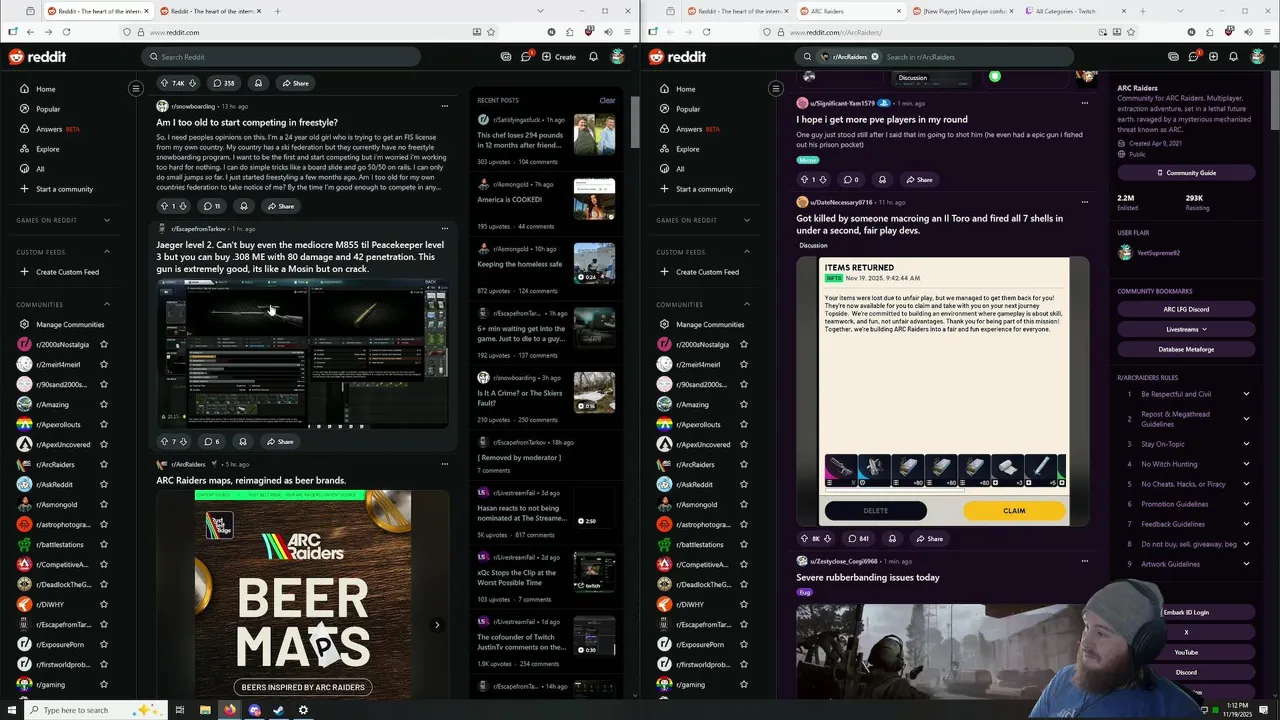Screen dimensions: 1280x720
Task: Click the Search Reddit field in left window
Action: [281, 57]
